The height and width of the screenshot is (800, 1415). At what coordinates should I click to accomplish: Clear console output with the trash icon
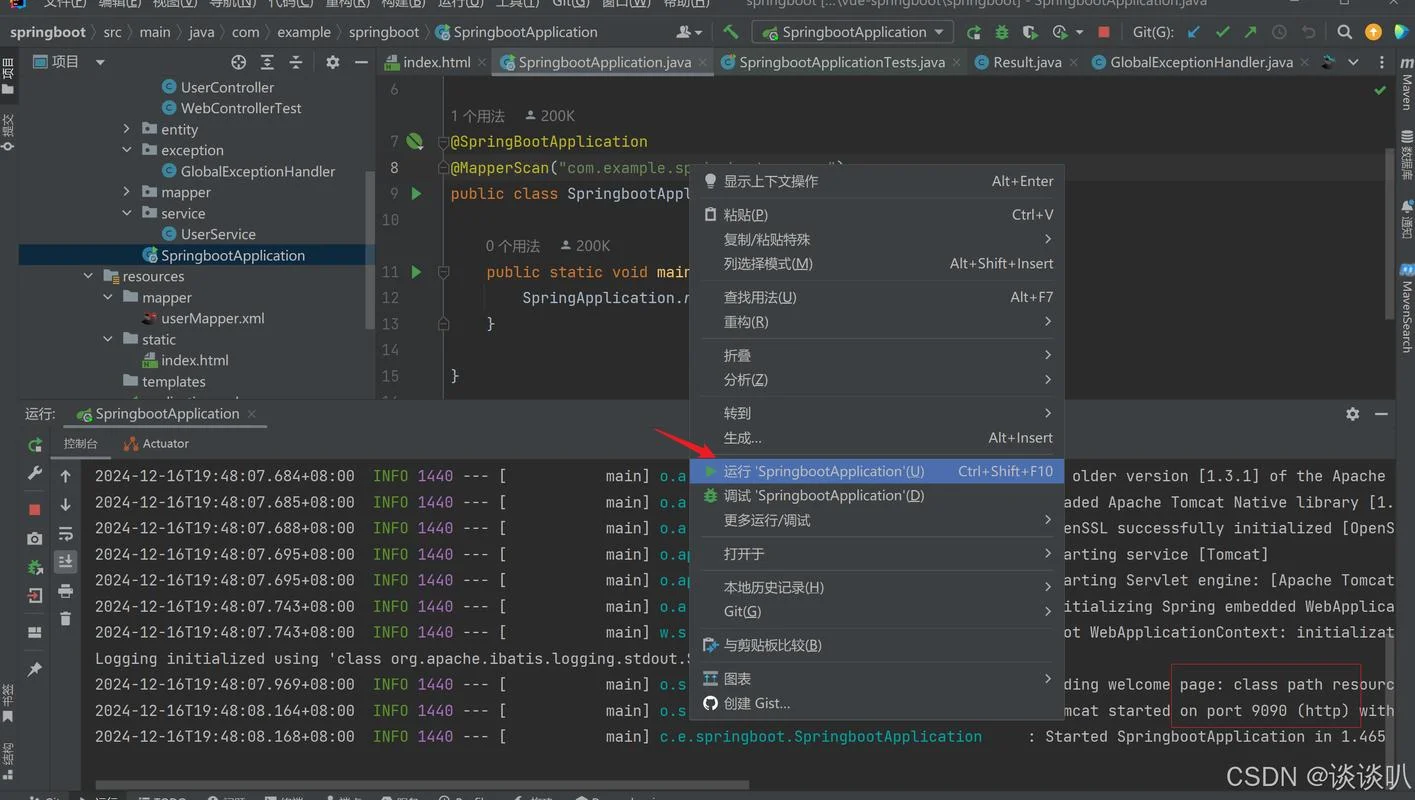(66, 619)
